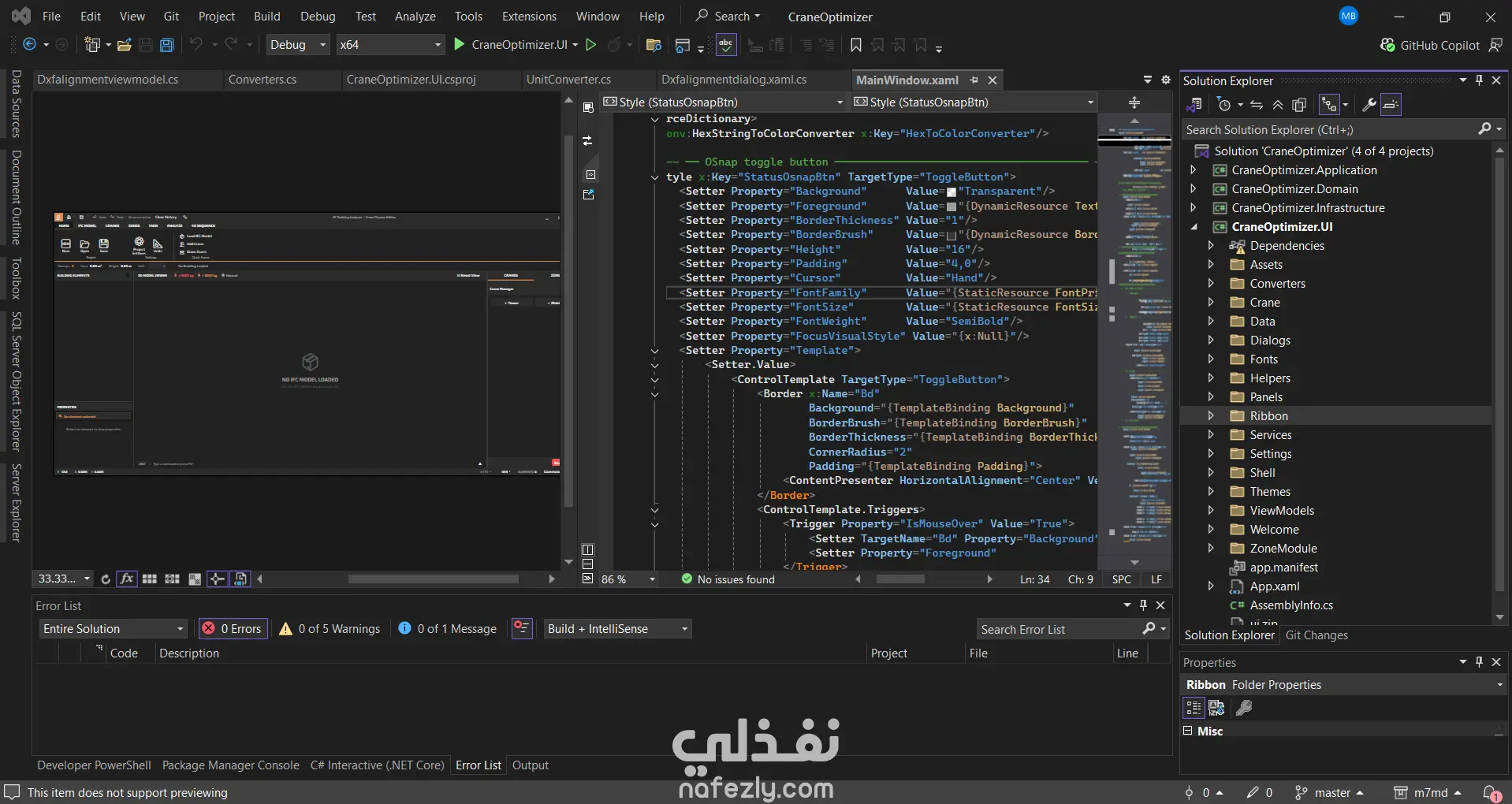Toggle the 0 Errors filter button
1512x804 pixels.
pyautogui.click(x=233, y=628)
